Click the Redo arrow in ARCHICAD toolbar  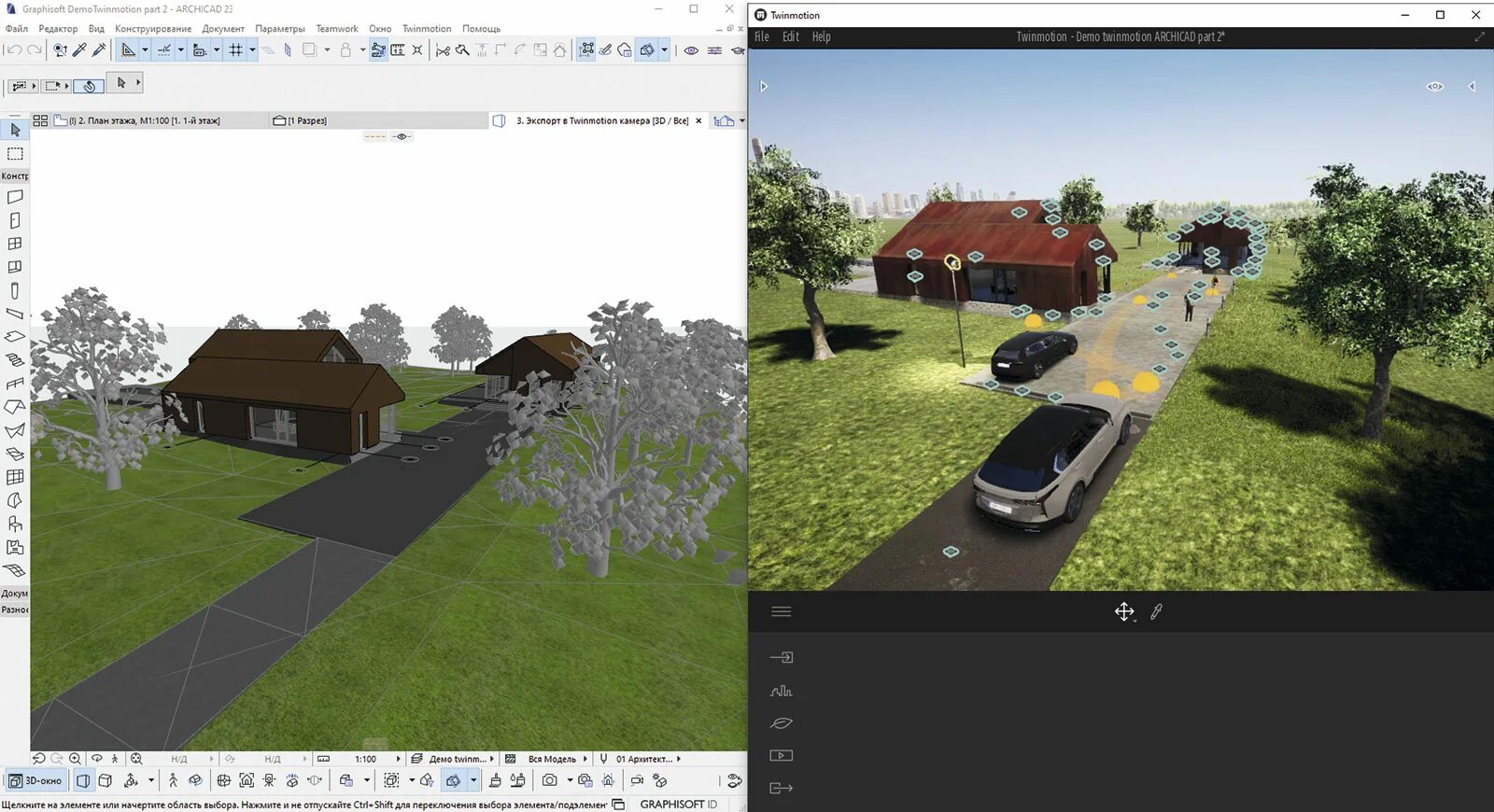pyautogui.click(x=35, y=50)
